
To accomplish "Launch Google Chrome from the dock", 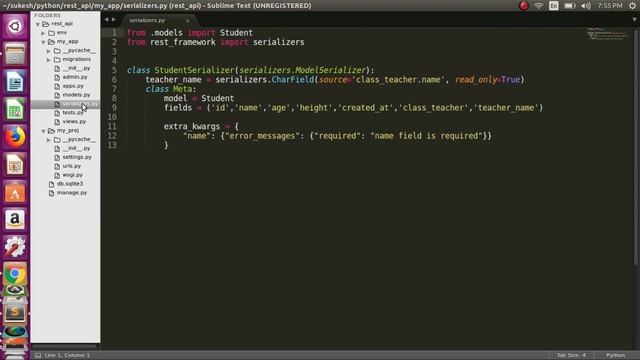I will 15,274.
